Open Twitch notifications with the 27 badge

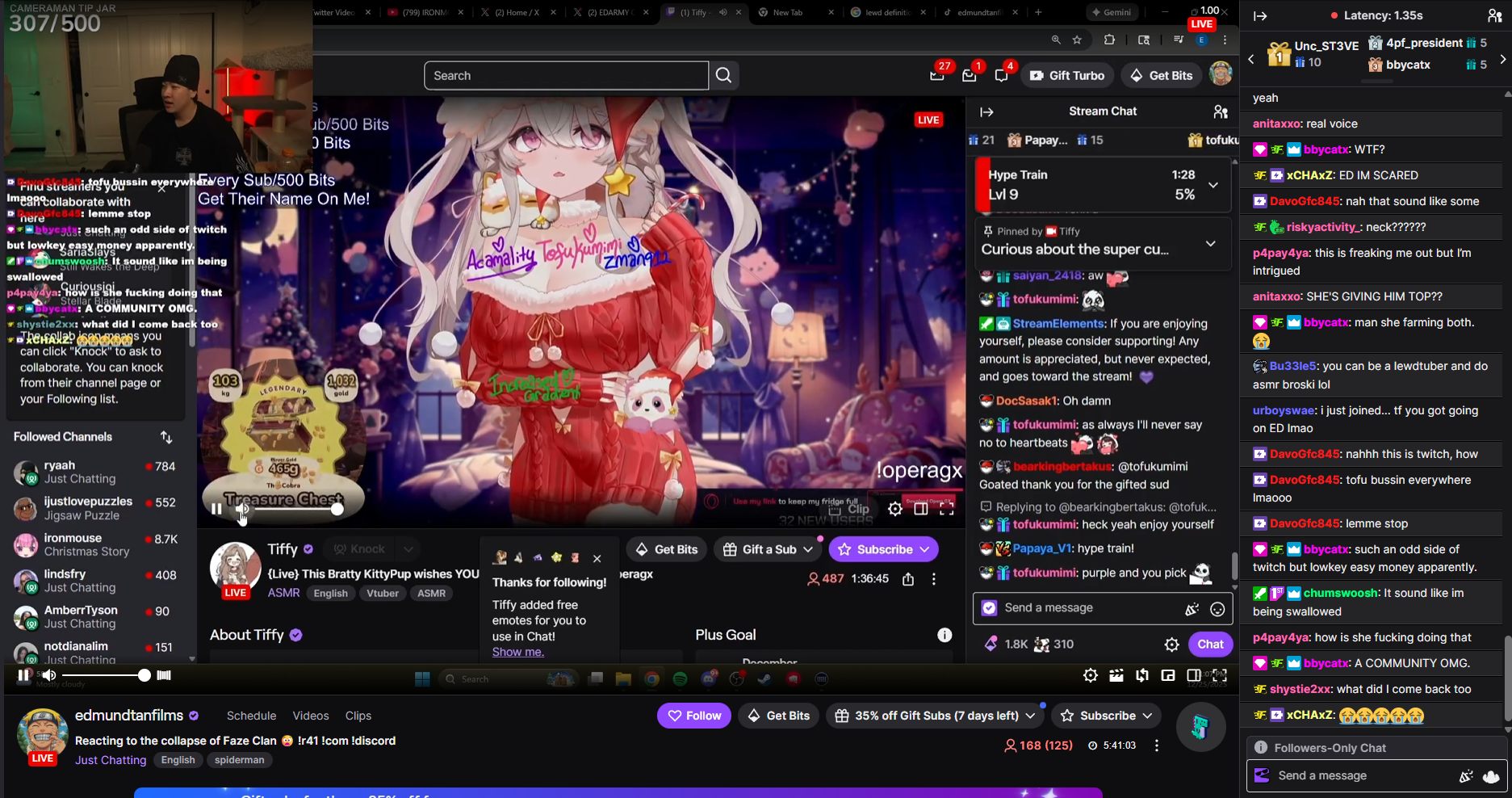point(937,75)
